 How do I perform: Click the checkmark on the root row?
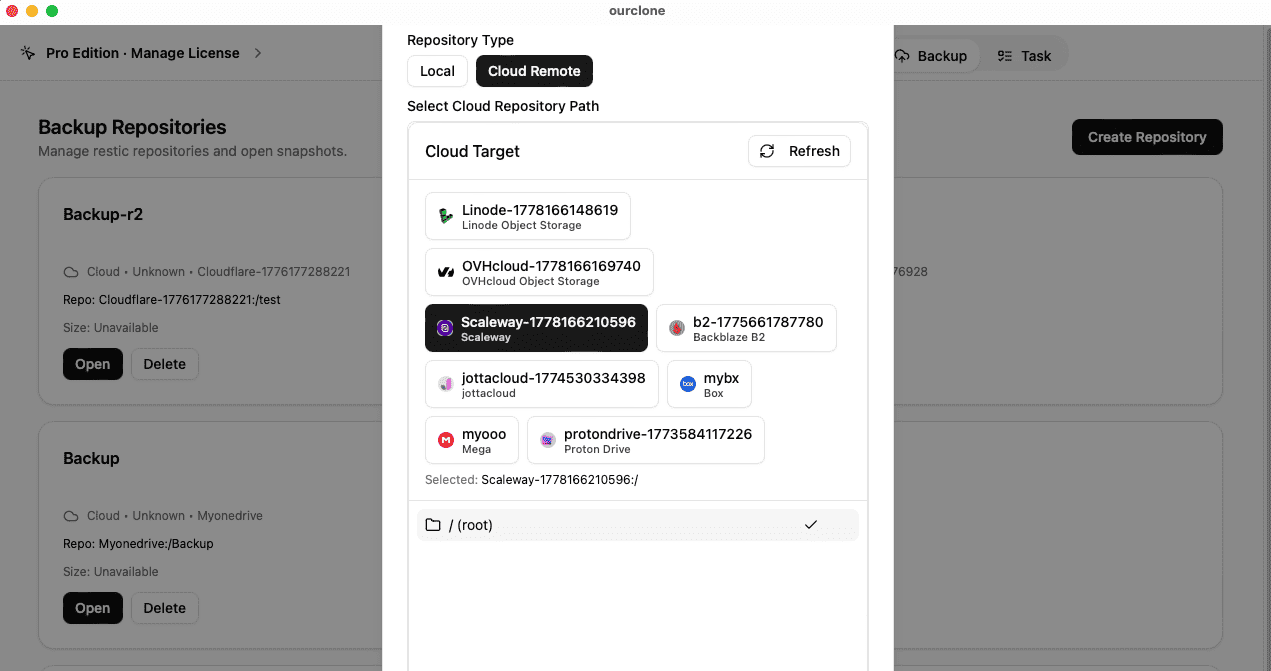tap(811, 525)
